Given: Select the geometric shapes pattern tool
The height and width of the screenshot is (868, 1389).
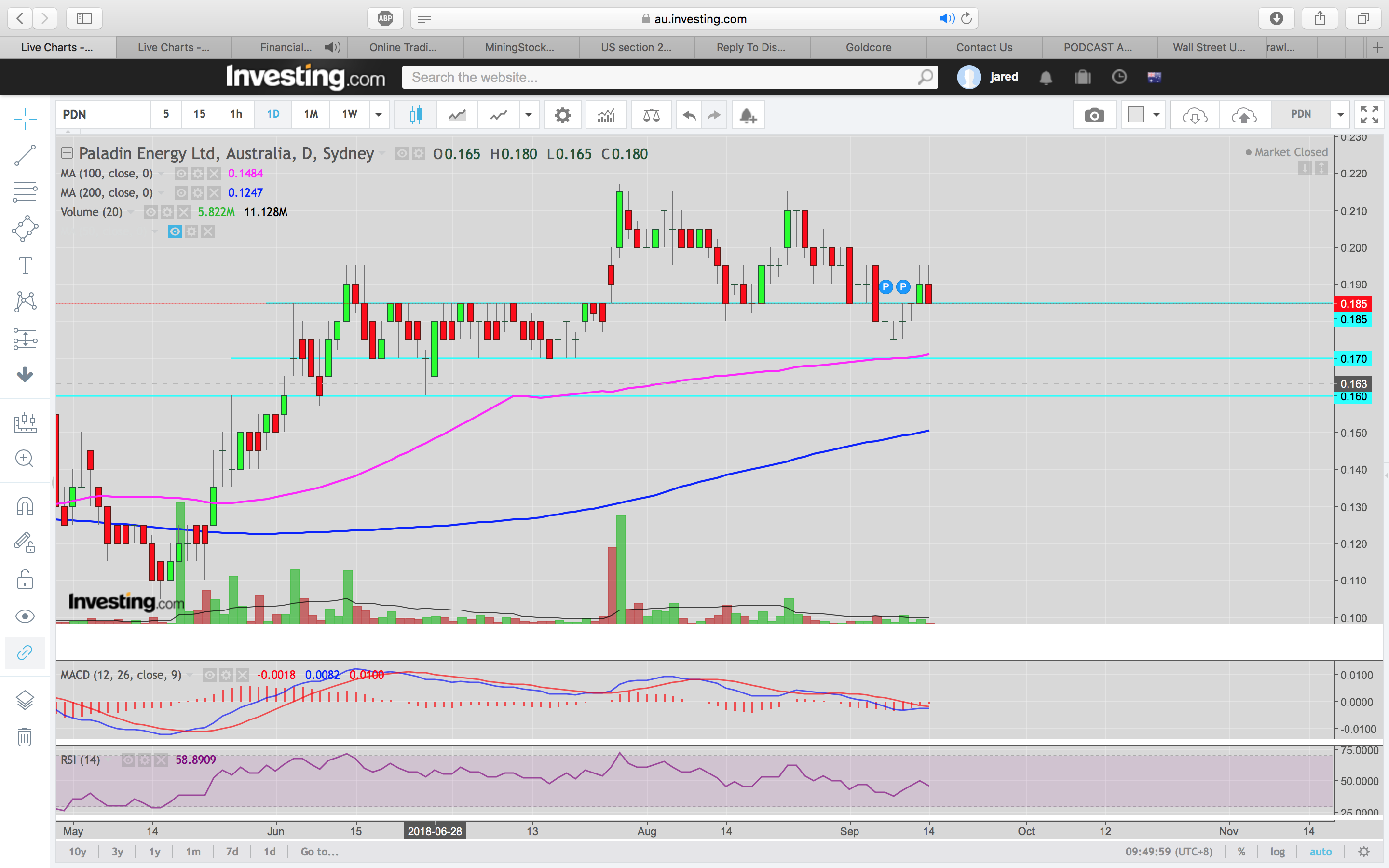Looking at the screenshot, I should (x=25, y=229).
